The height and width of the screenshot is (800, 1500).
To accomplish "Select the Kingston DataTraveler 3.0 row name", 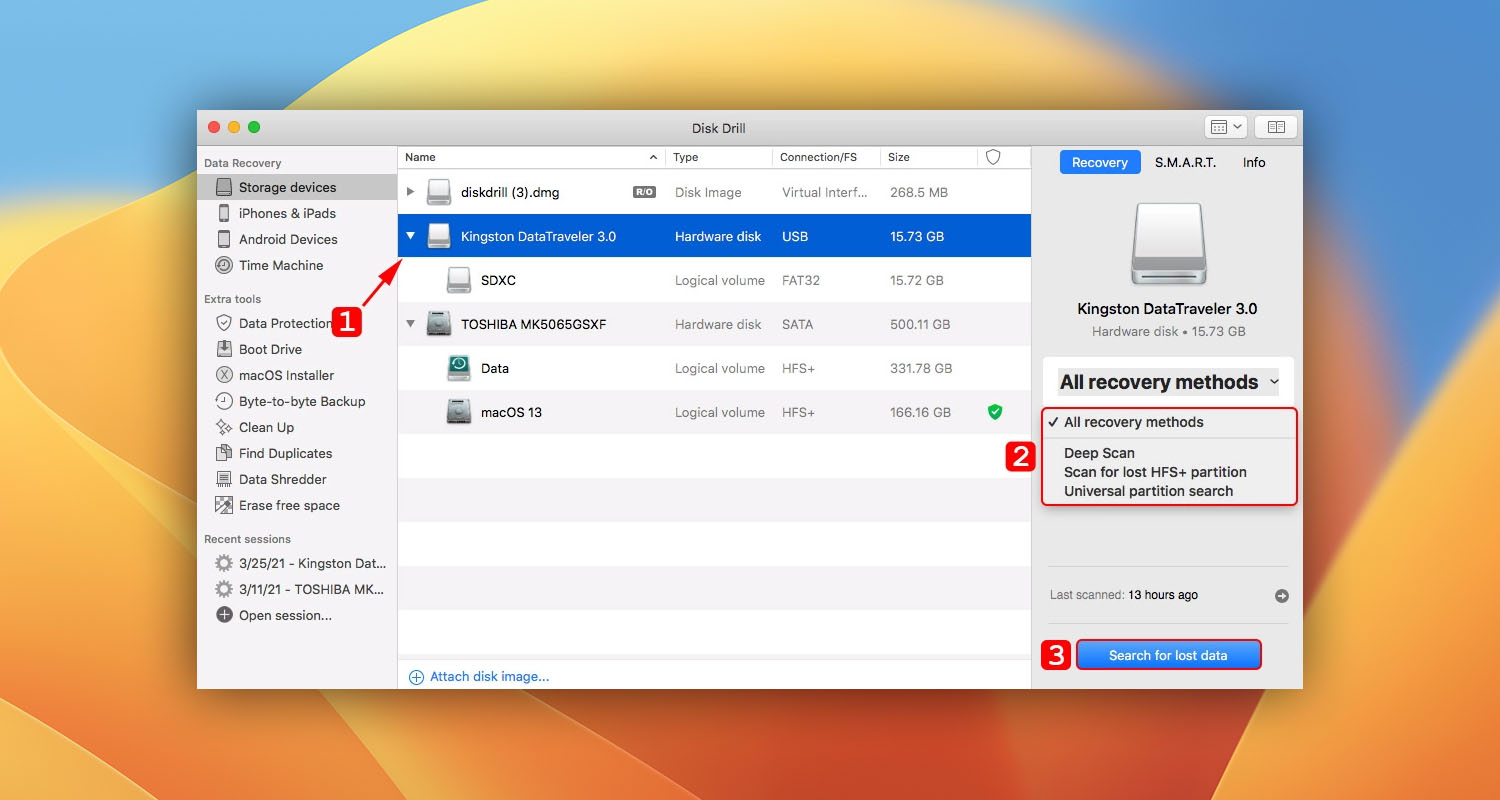I will click(538, 237).
